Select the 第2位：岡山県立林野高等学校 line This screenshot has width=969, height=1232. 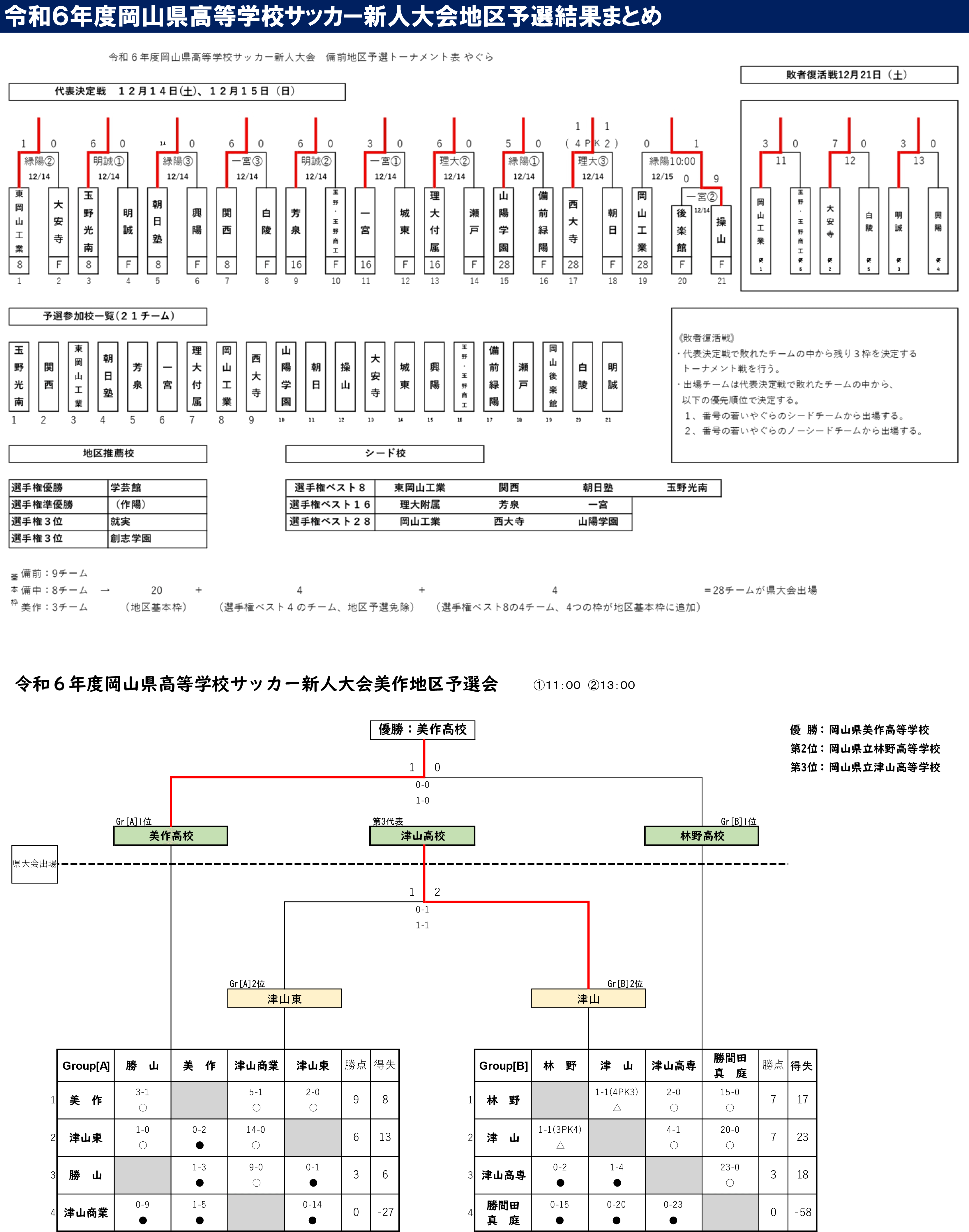(865, 748)
